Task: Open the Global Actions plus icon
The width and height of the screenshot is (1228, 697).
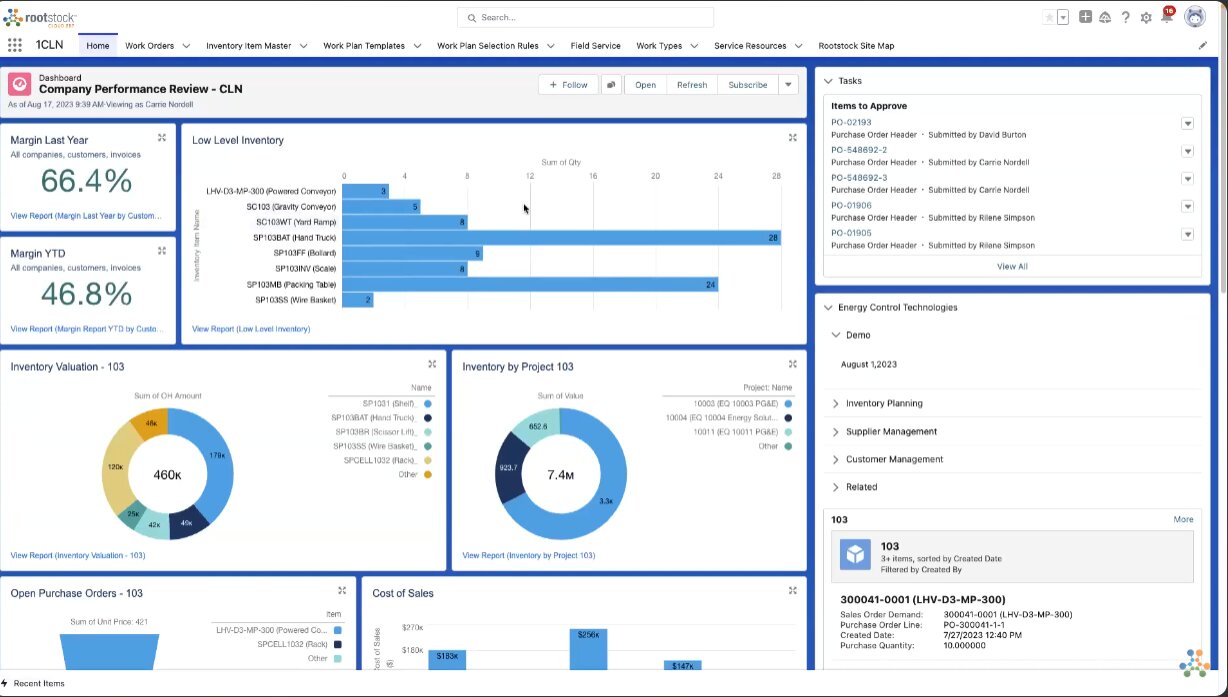Action: click(1085, 17)
